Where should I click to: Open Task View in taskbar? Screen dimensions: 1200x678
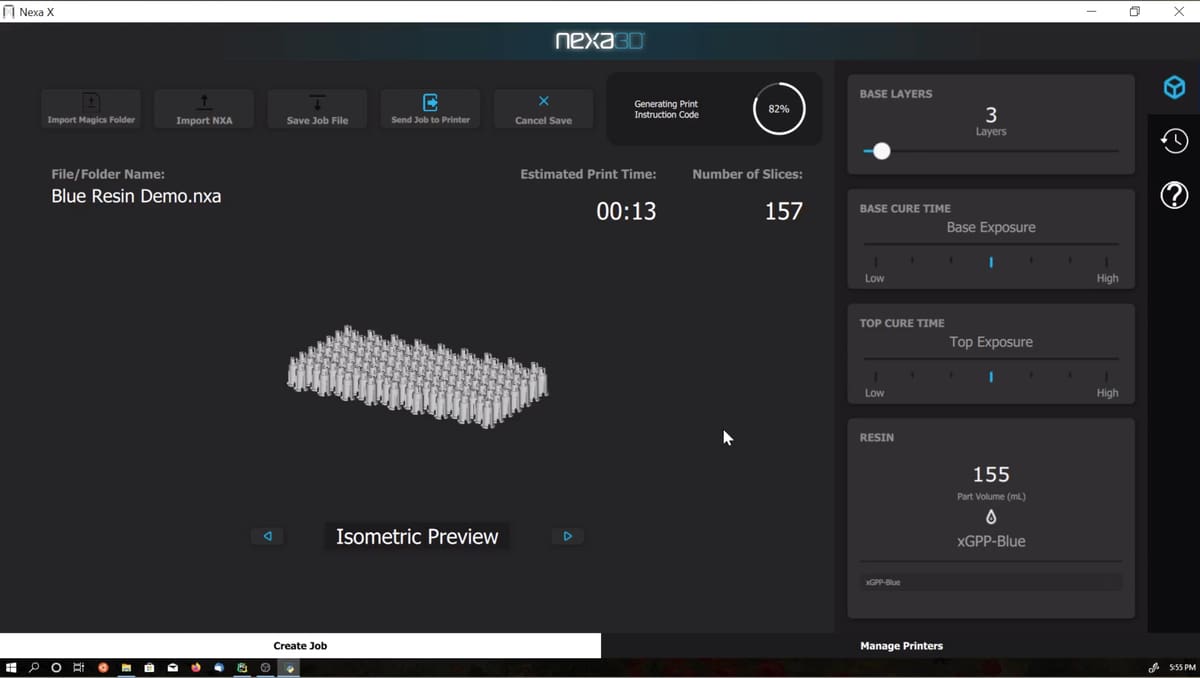pyautogui.click(x=79, y=668)
